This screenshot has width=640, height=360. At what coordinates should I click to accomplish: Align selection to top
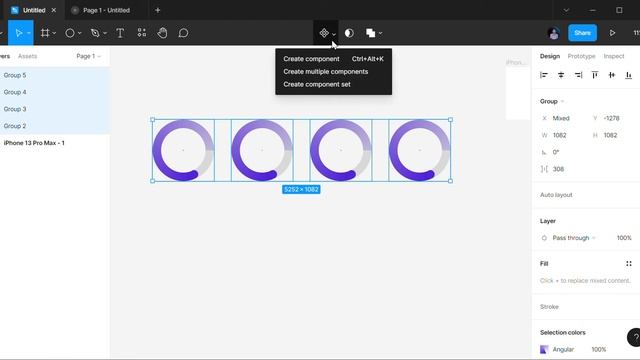pos(595,75)
